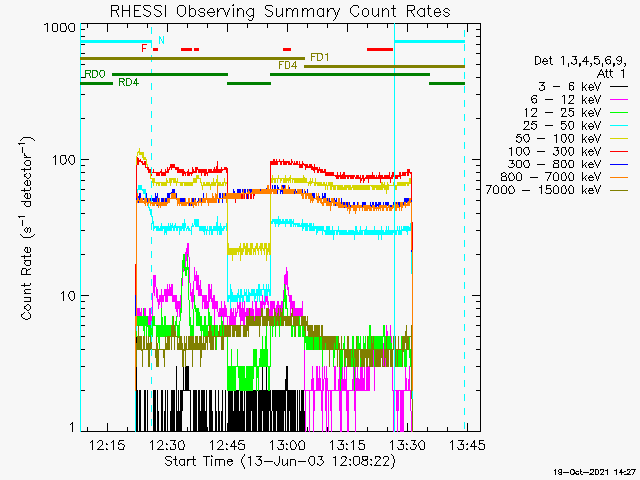
Task: Select the 300 - 800 keV legend entry
Action: pyautogui.click(x=568, y=164)
